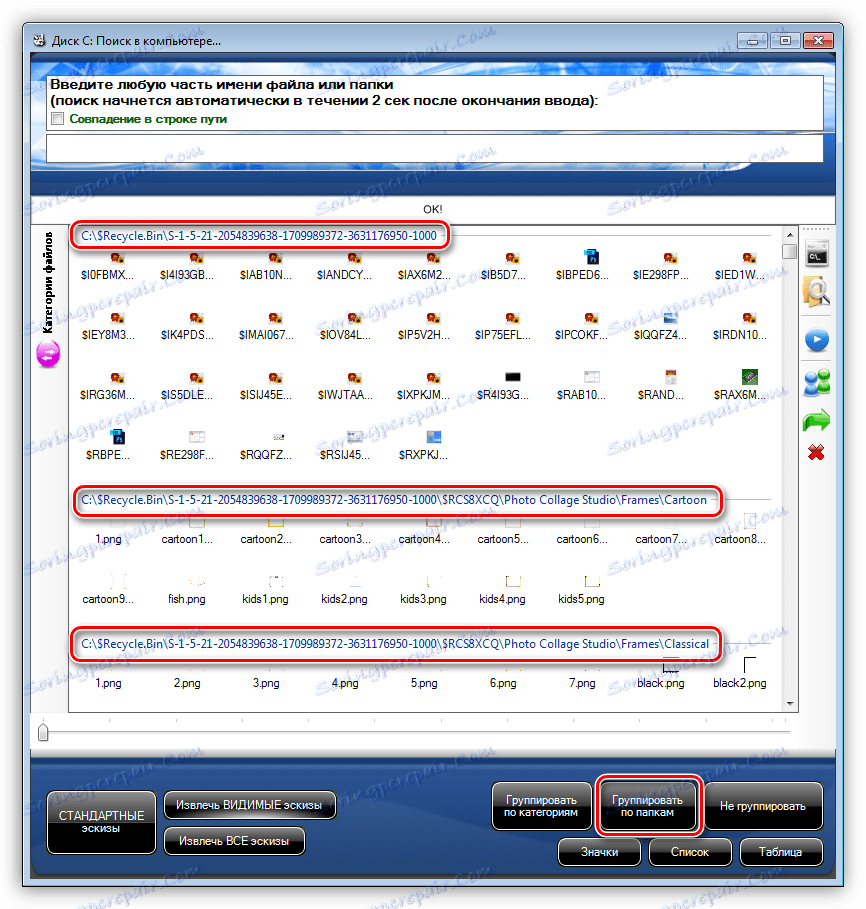This screenshot has width=866, height=909.
Task: Select the $RXPKJ... blue image file
Action: (x=434, y=437)
